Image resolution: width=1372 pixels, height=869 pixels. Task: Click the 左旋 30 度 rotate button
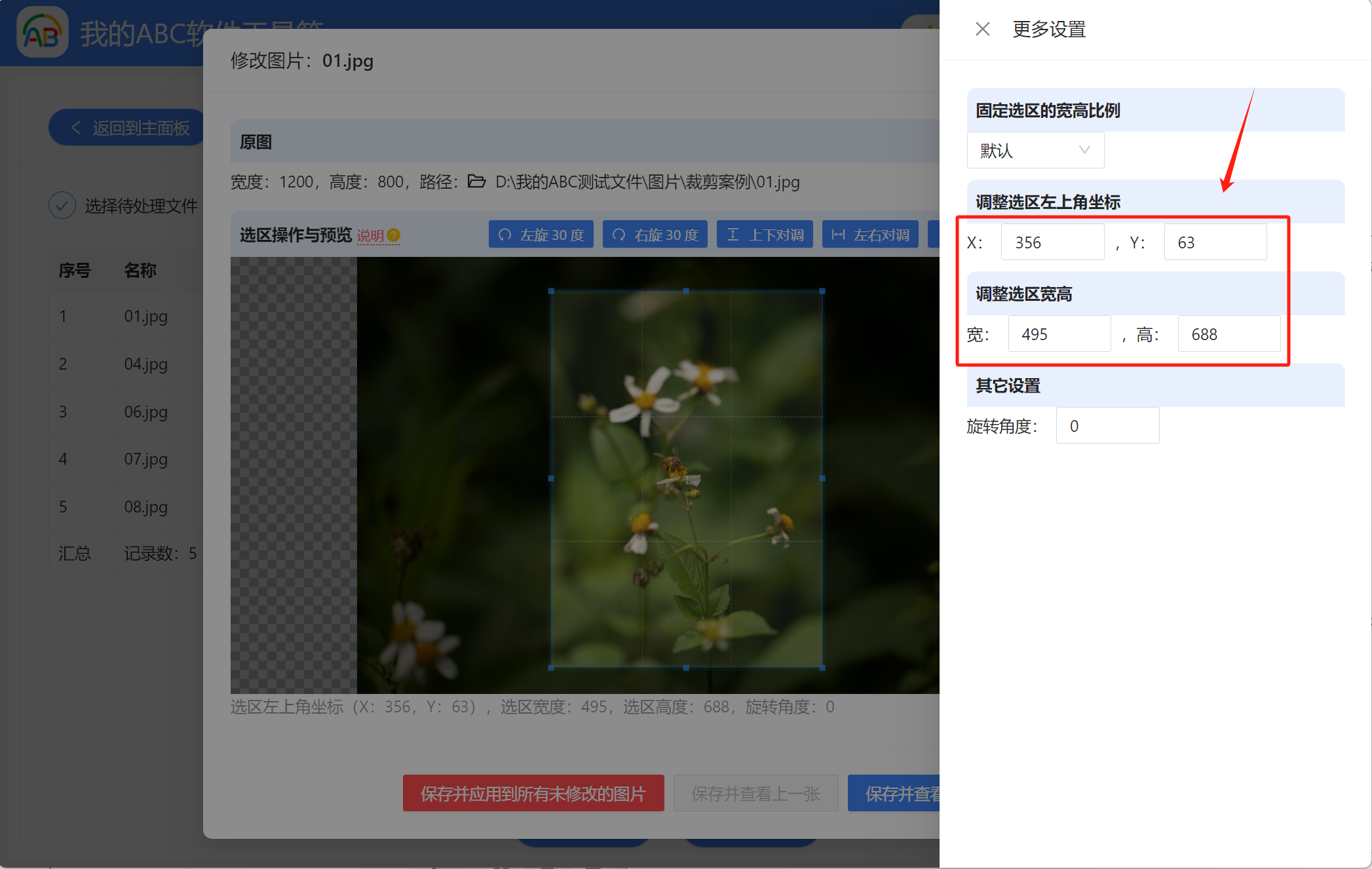coord(541,235)
